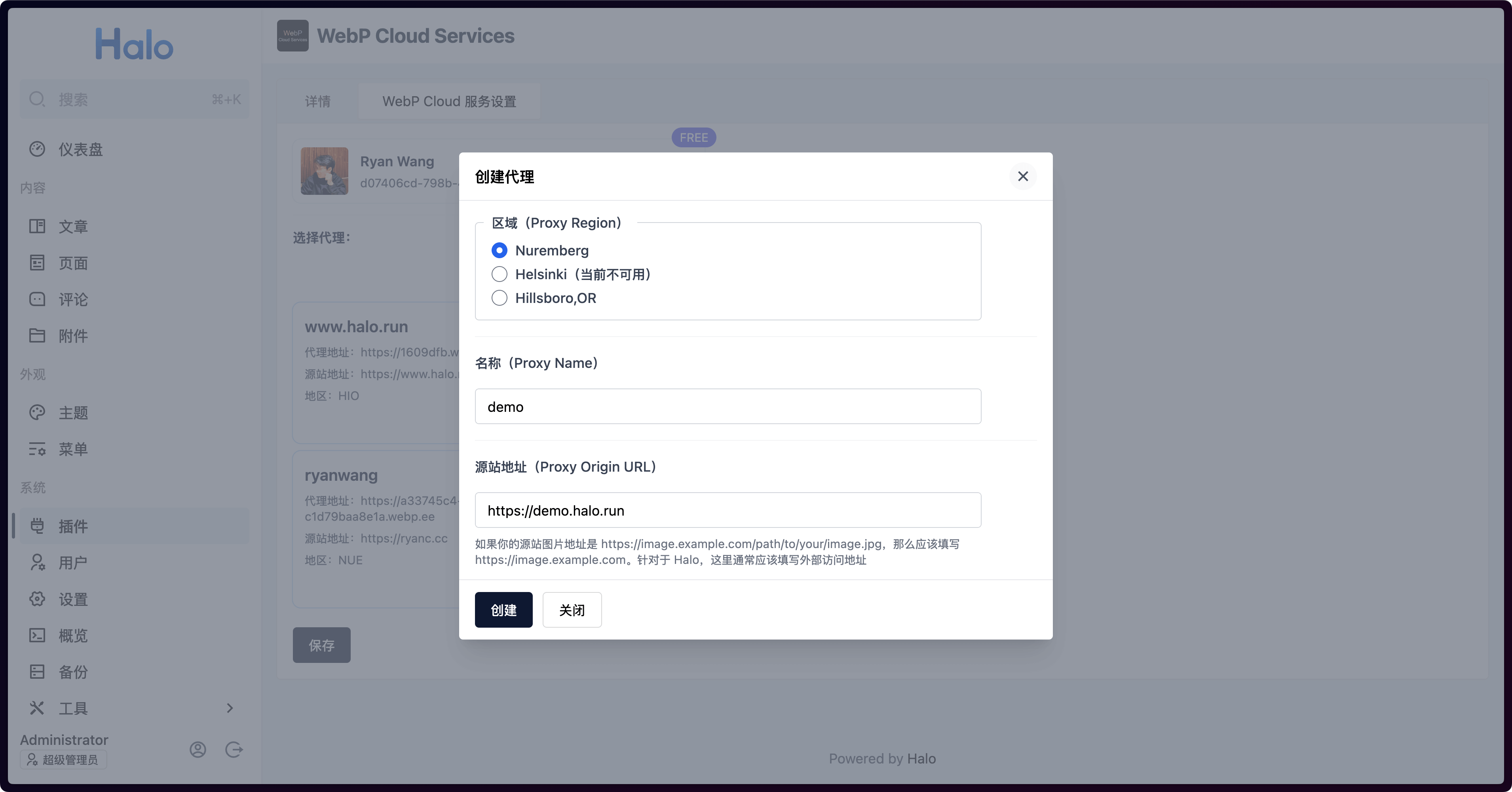
Task: Click the 源站地址 help text under URL field
Action: (717, 552)
